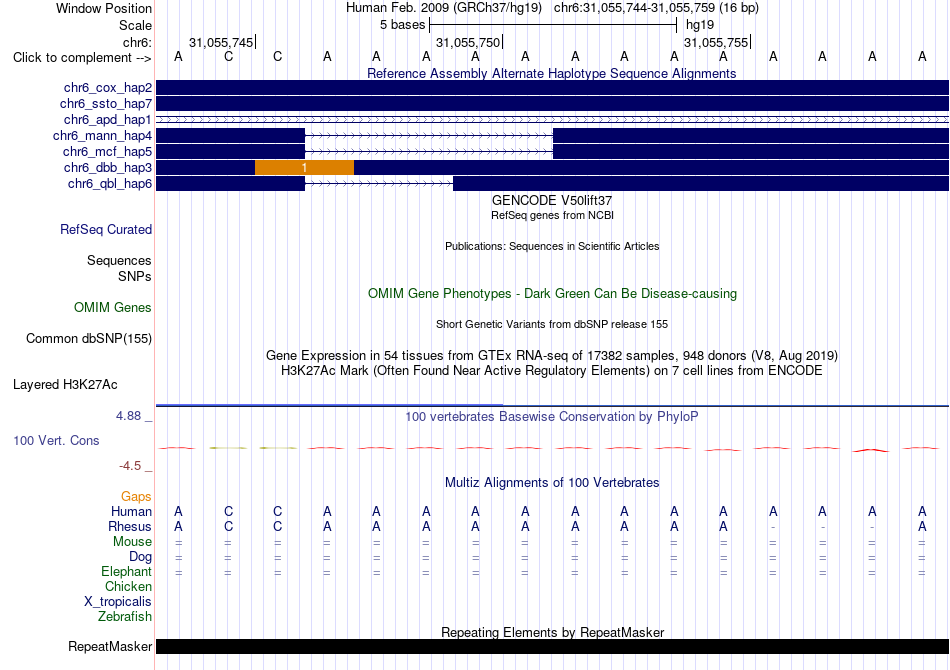The height and width of the screenshot is (670, 950).
Task: Click the SNPs track label
Action: [135, 276]
